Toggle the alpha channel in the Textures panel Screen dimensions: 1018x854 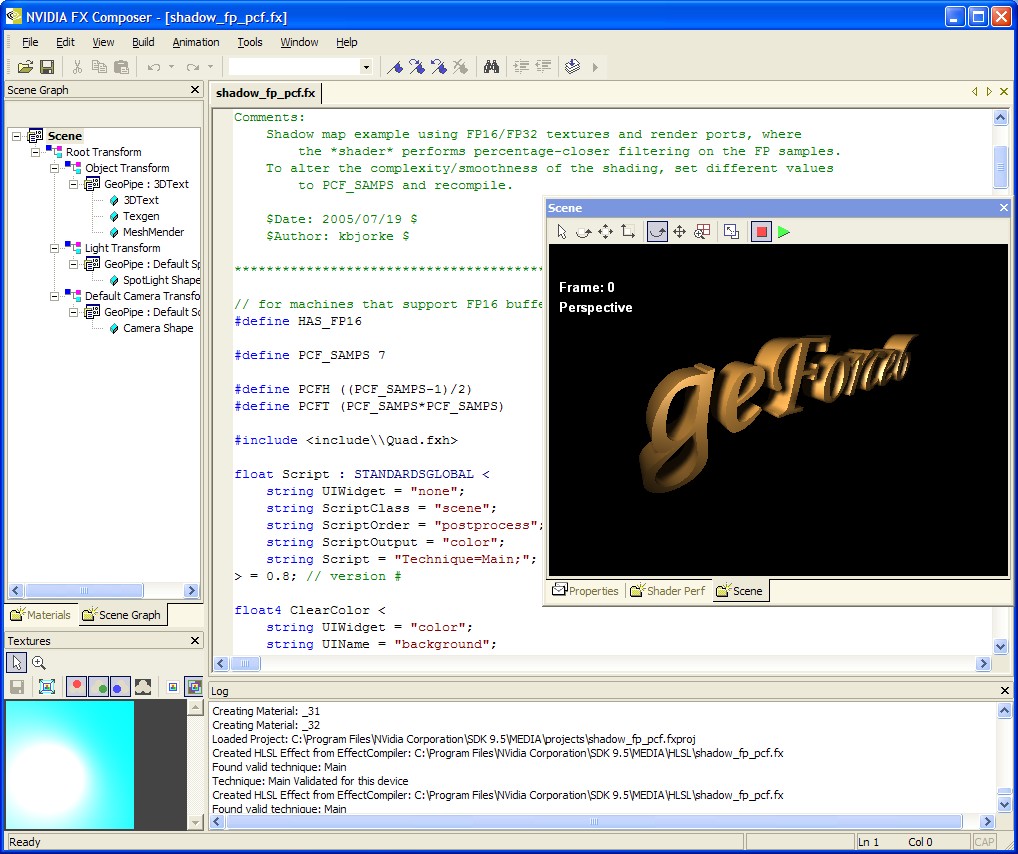(143, 686)
